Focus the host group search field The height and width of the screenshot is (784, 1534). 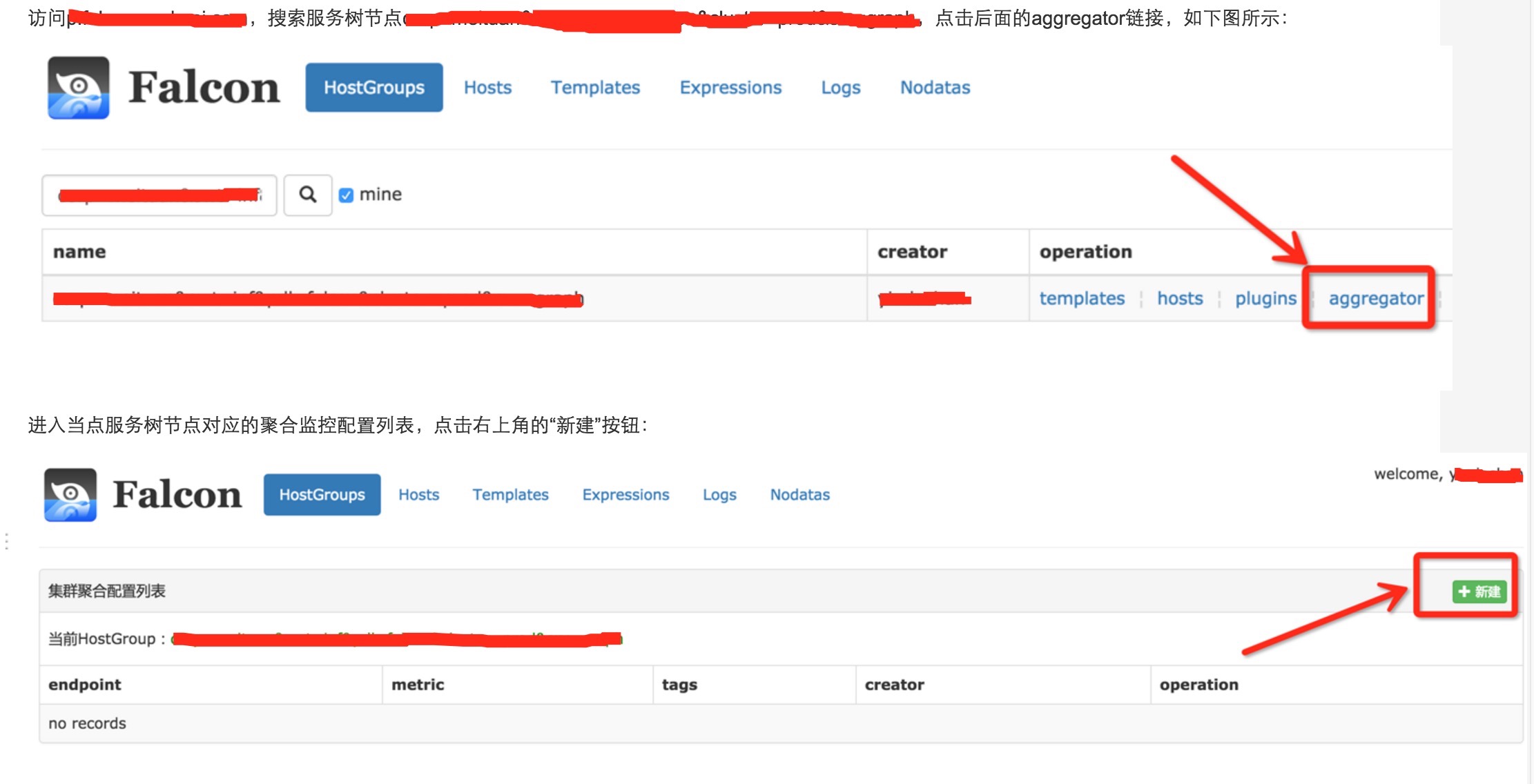coord(159,195)
